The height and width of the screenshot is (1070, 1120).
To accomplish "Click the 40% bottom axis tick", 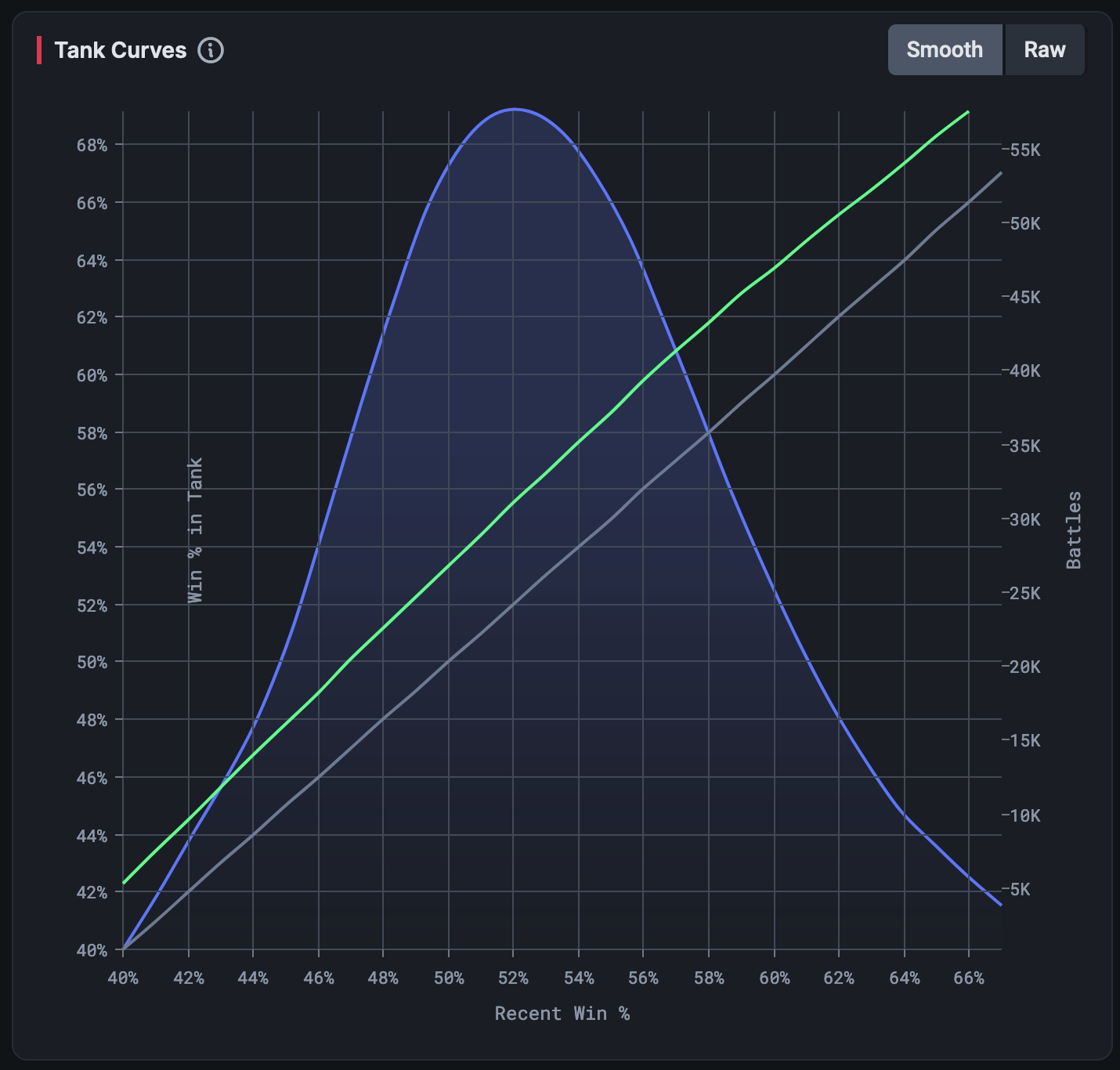I will click(123, 978).
